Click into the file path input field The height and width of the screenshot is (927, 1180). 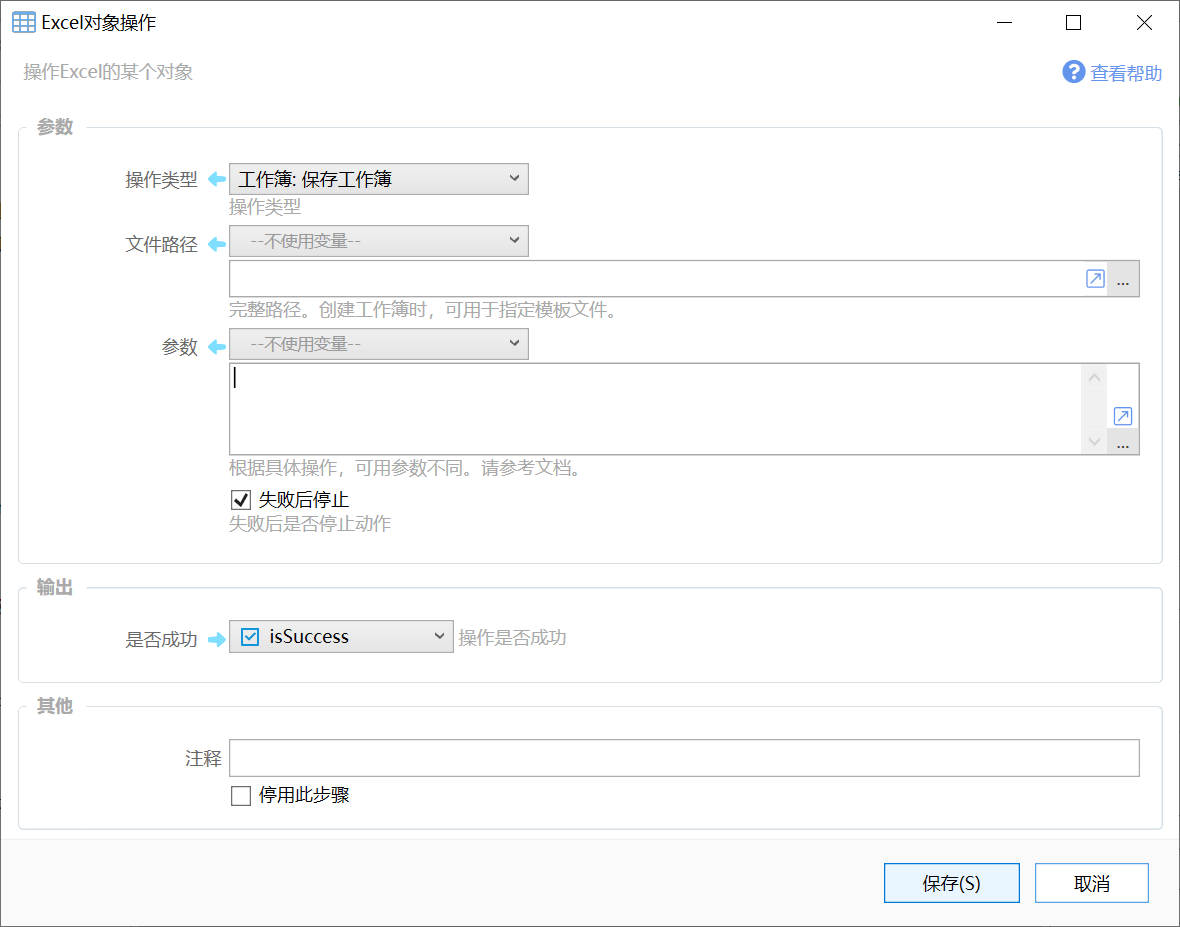coord(655,279)
